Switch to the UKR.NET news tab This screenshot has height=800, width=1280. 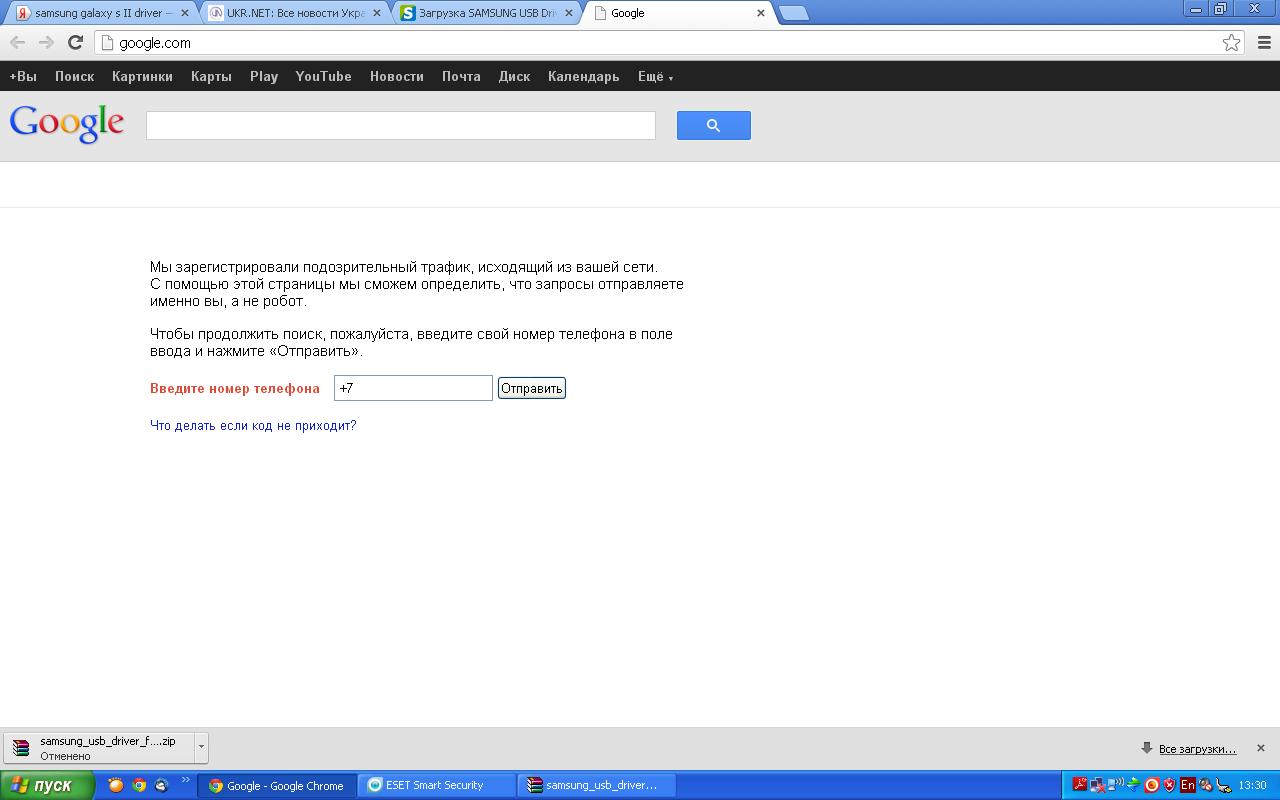pyautogui.click(x=295, y=13)
